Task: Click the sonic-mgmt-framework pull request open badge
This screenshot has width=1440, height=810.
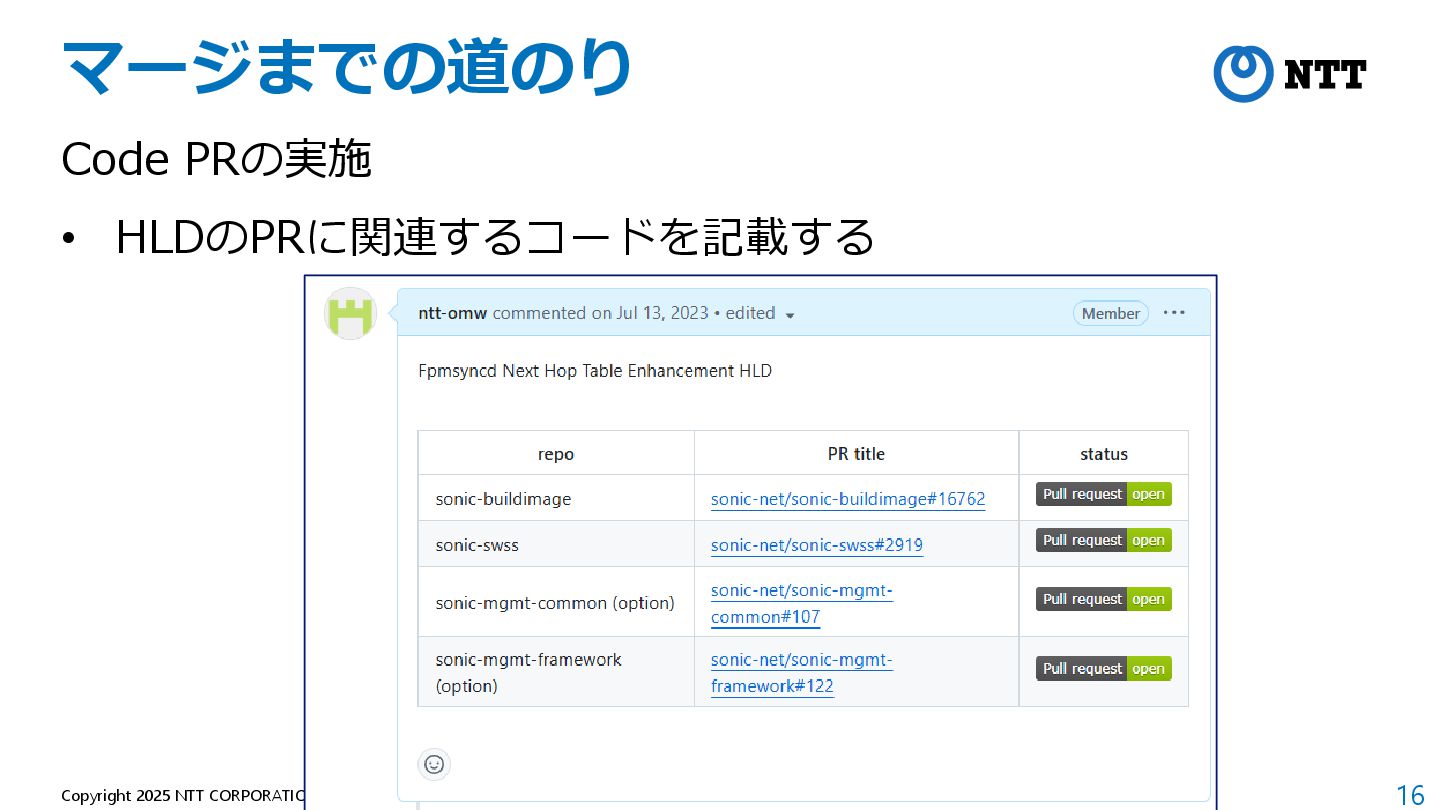Action: coord(1103,668)
